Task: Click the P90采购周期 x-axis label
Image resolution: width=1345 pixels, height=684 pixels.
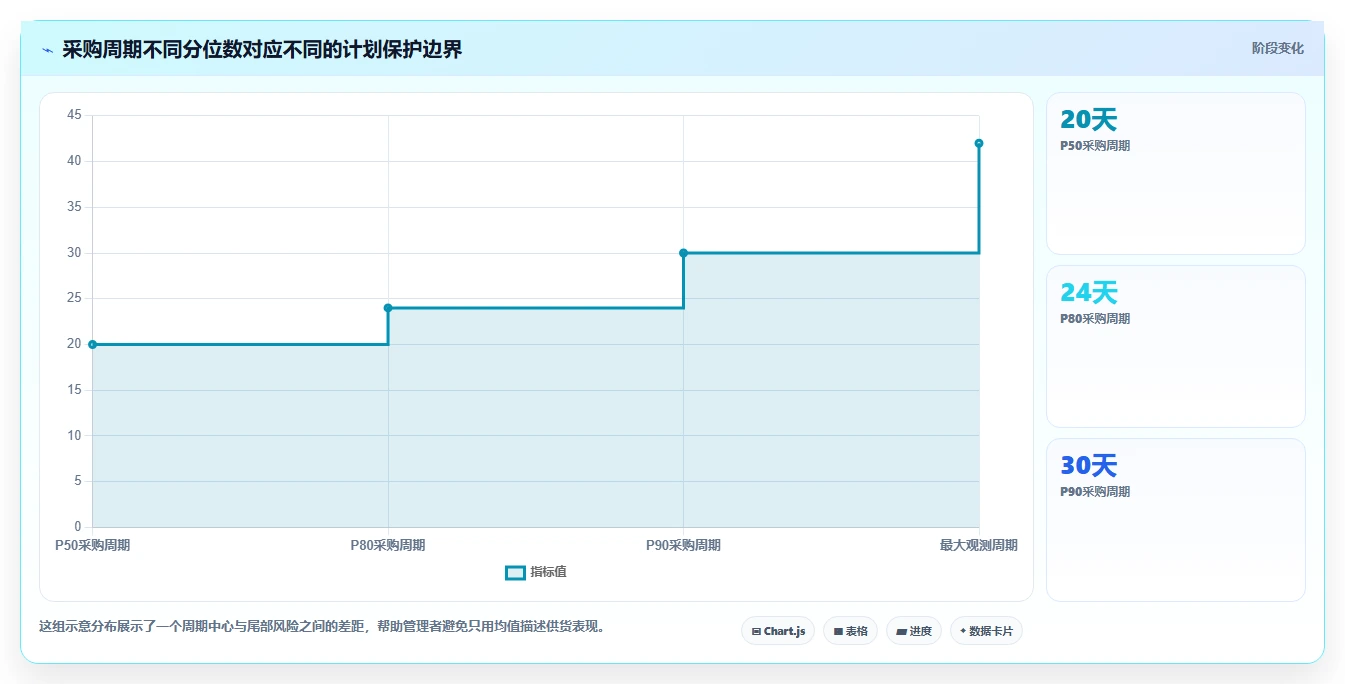Action: [684, 545]
